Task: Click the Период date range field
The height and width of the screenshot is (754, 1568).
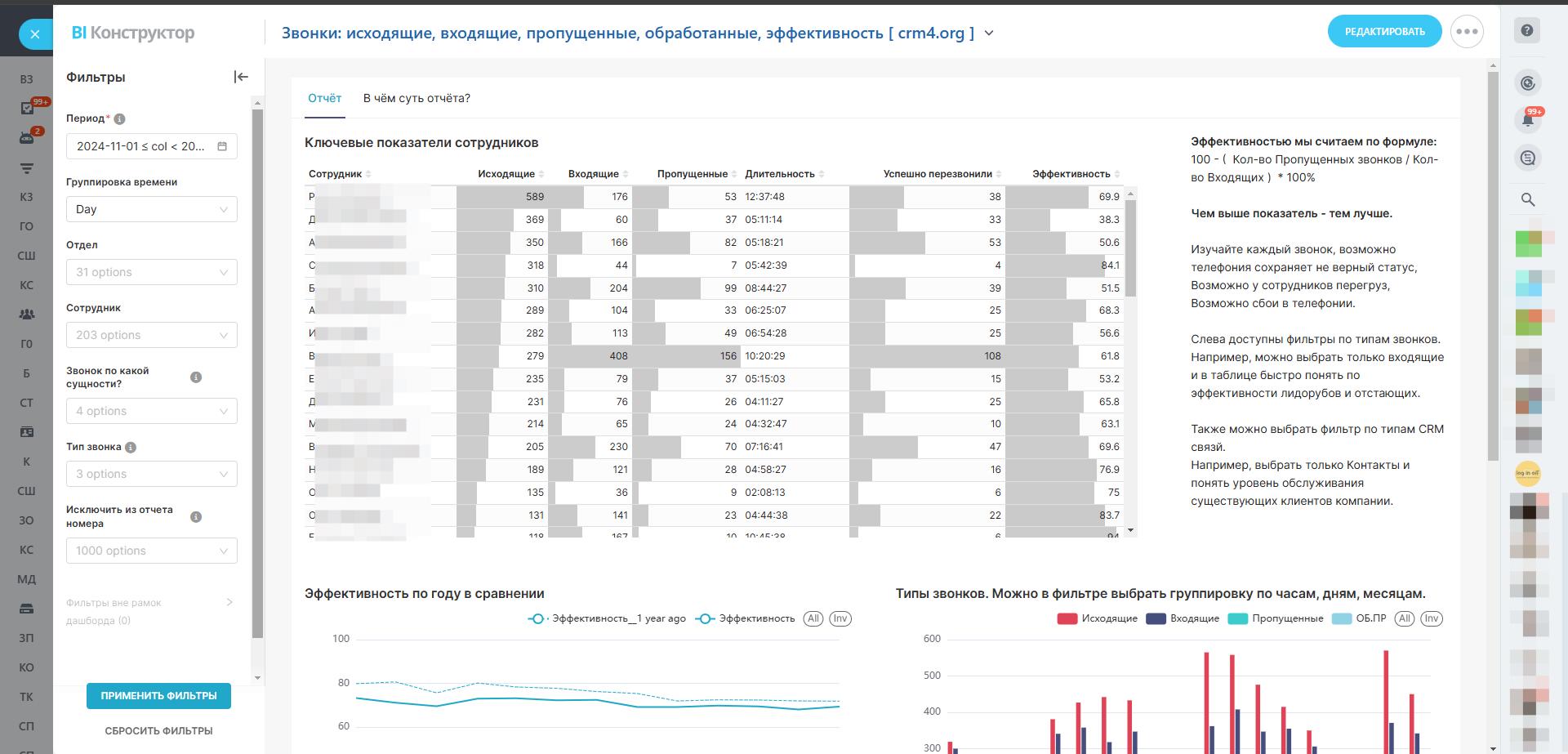Action: [151, 146]
